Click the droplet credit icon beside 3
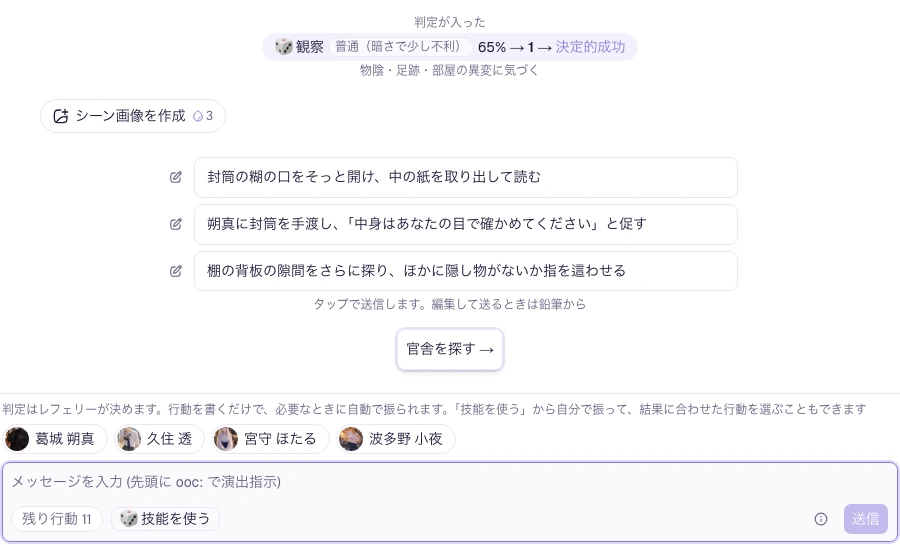This screenshot has width=900, height=545. [x=198, y=116]
